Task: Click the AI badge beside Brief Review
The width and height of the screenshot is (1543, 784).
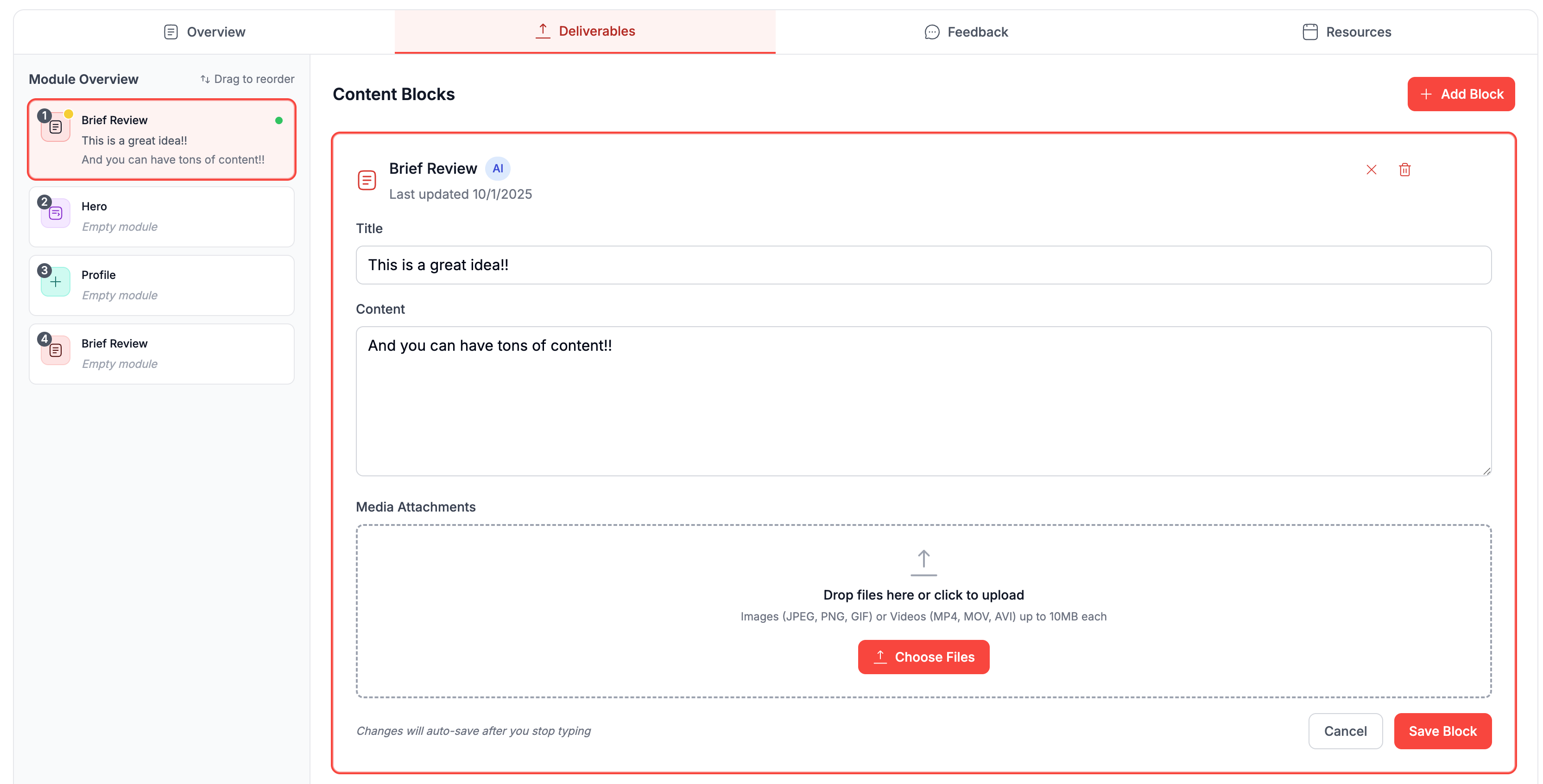Action: tap(497, 168)
